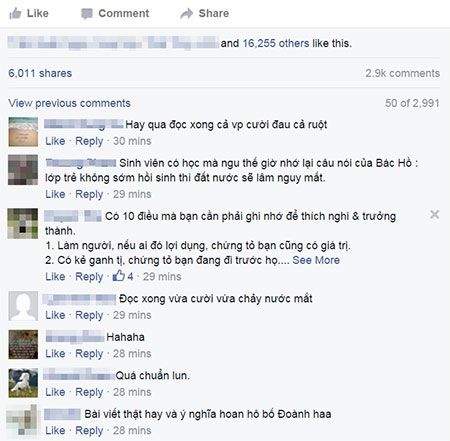Reply to the 'Bài viết thật hay' comment
The height and width of the screenshot is (441, 450).
[89, 431]
